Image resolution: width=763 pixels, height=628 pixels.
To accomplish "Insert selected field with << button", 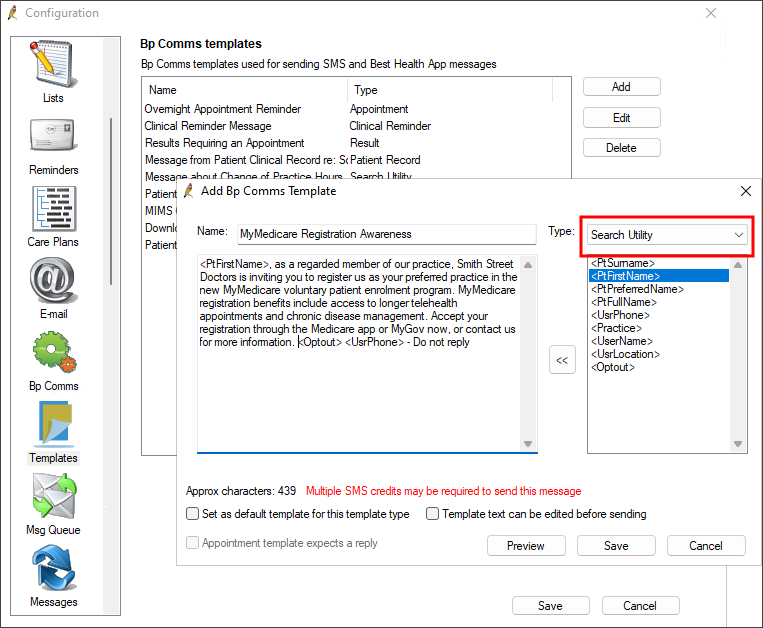I will pyautogui.click(x=562, y=360).
